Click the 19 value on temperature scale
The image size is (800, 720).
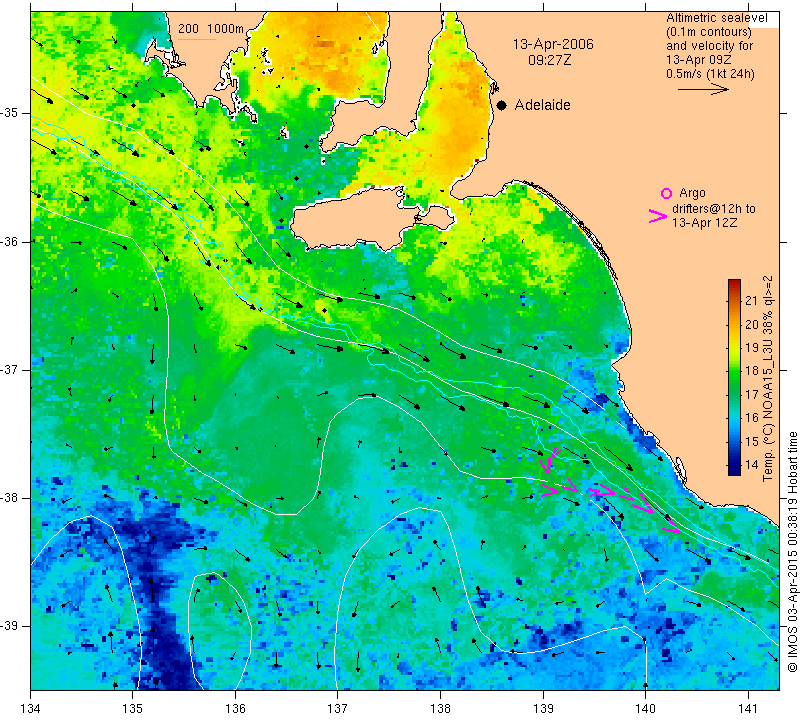pos(752,348)
